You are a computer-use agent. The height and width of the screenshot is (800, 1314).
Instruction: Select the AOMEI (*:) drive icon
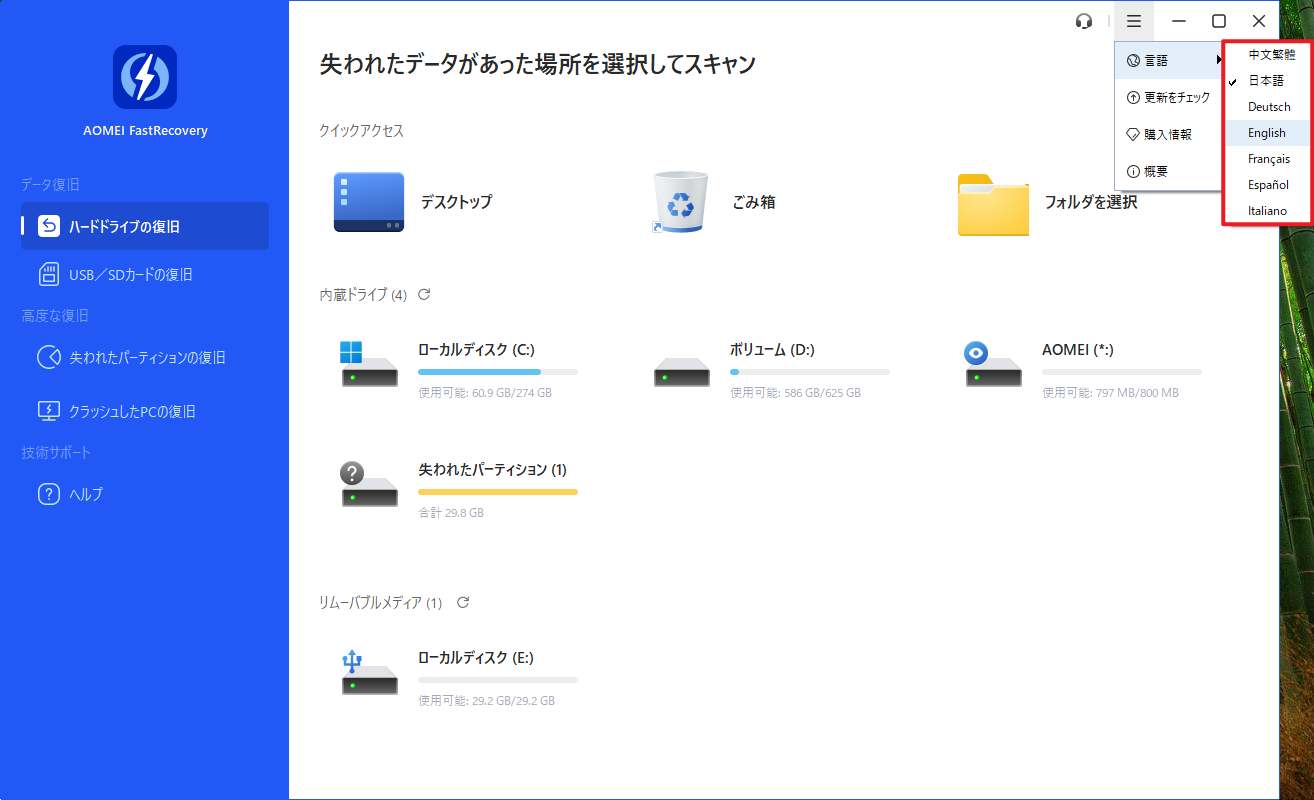[x=993, y=364]
